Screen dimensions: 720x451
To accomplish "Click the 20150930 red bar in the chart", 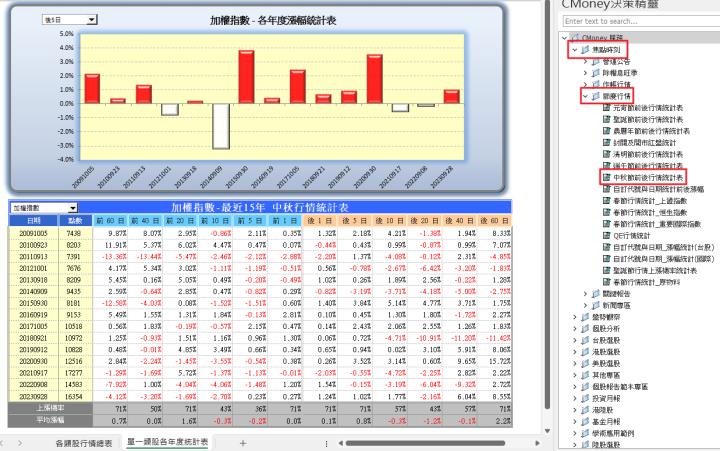I will click(247, 77).
